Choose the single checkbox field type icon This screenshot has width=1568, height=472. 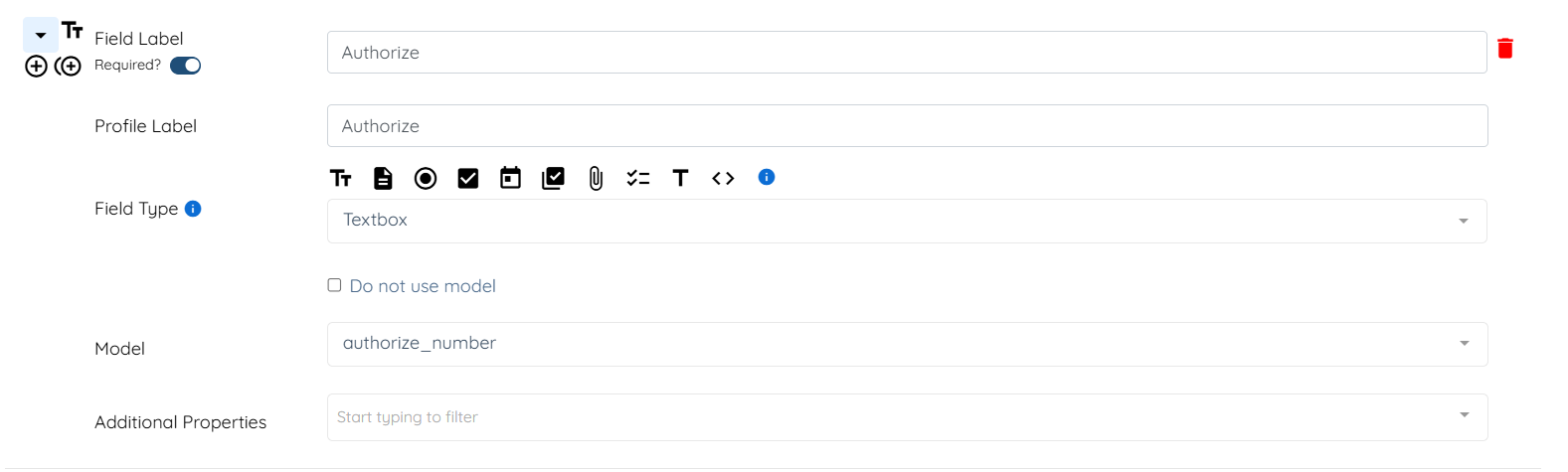(468, 179)
